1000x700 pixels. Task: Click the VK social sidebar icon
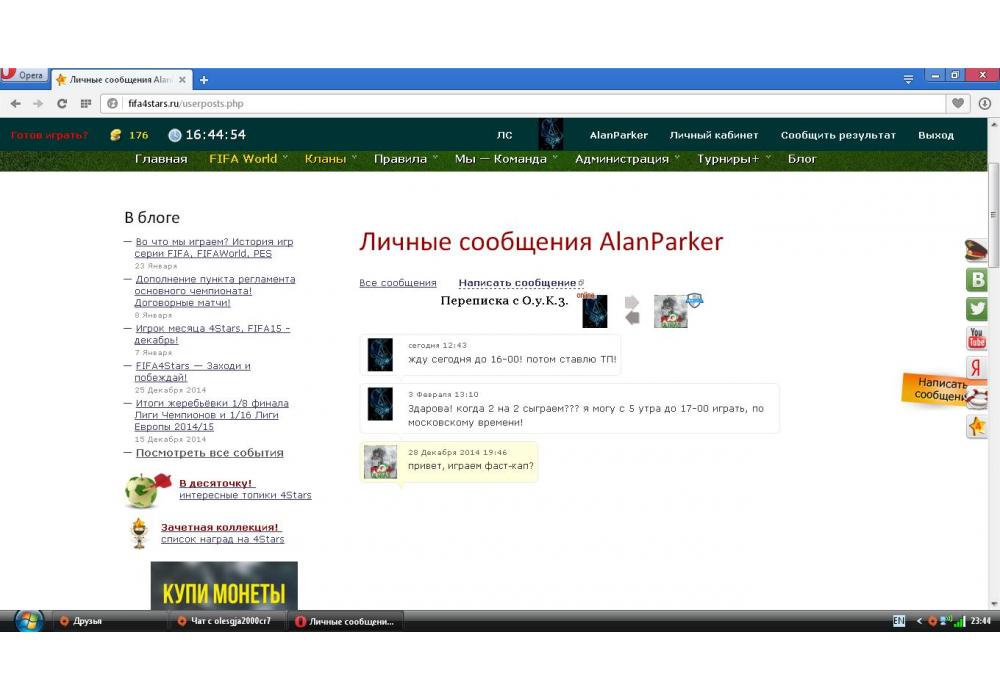click(976, 280)
